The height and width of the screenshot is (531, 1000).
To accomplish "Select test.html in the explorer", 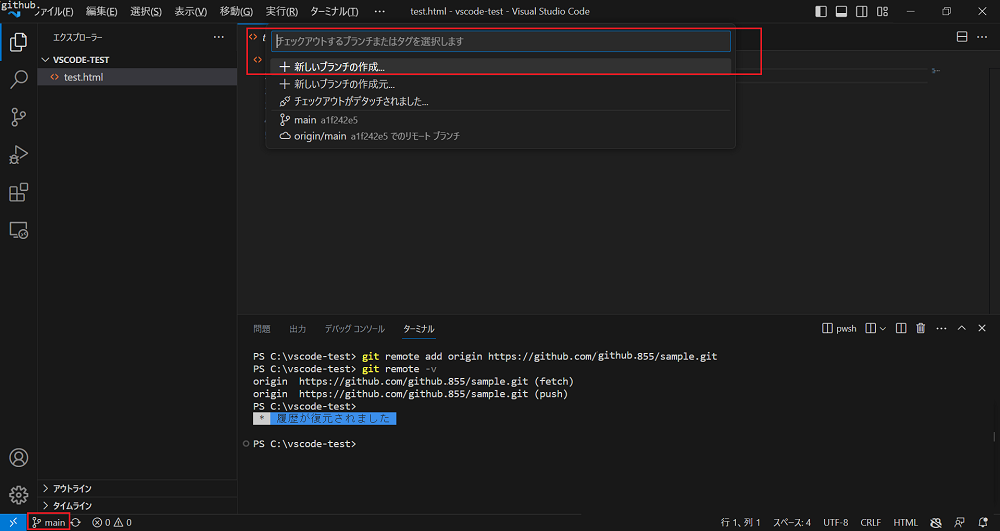I will pos(83,77).
